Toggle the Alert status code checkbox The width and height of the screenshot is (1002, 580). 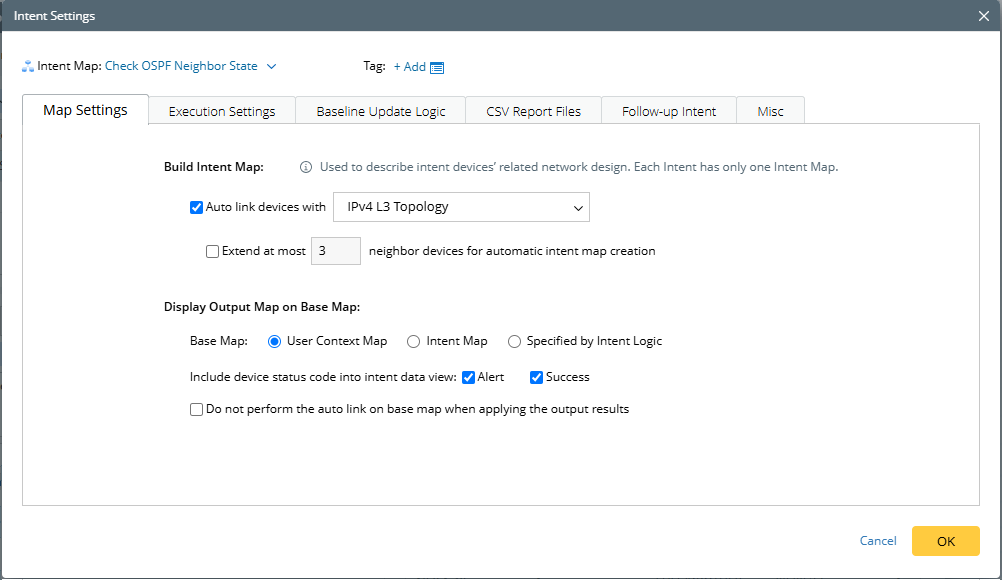469,378
